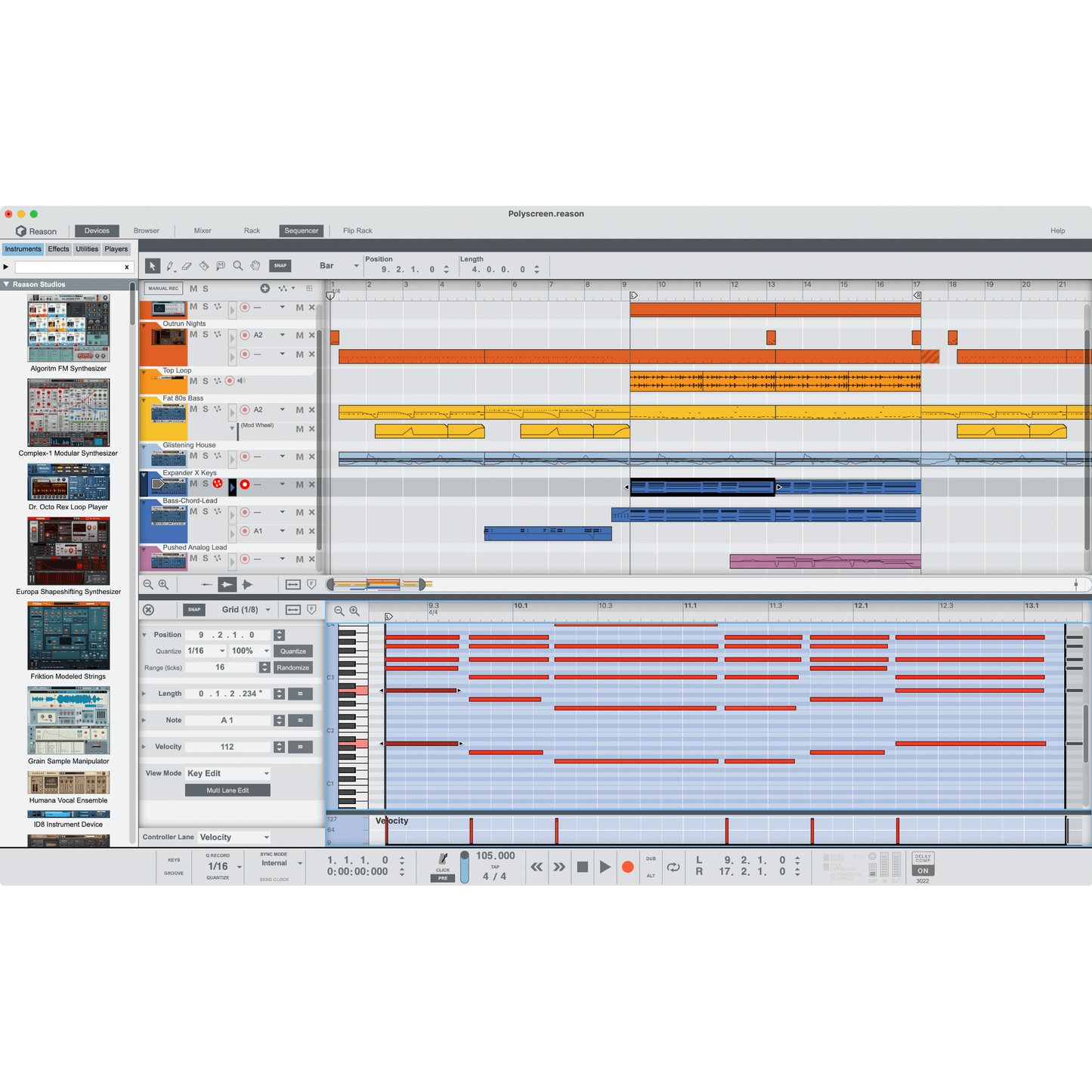Image resolution: width=1092 pixels, height=1092 pixels.
Task: Select the Europa Shapeshifting Synthesizer thumbnail
Action: coord(69,552)
